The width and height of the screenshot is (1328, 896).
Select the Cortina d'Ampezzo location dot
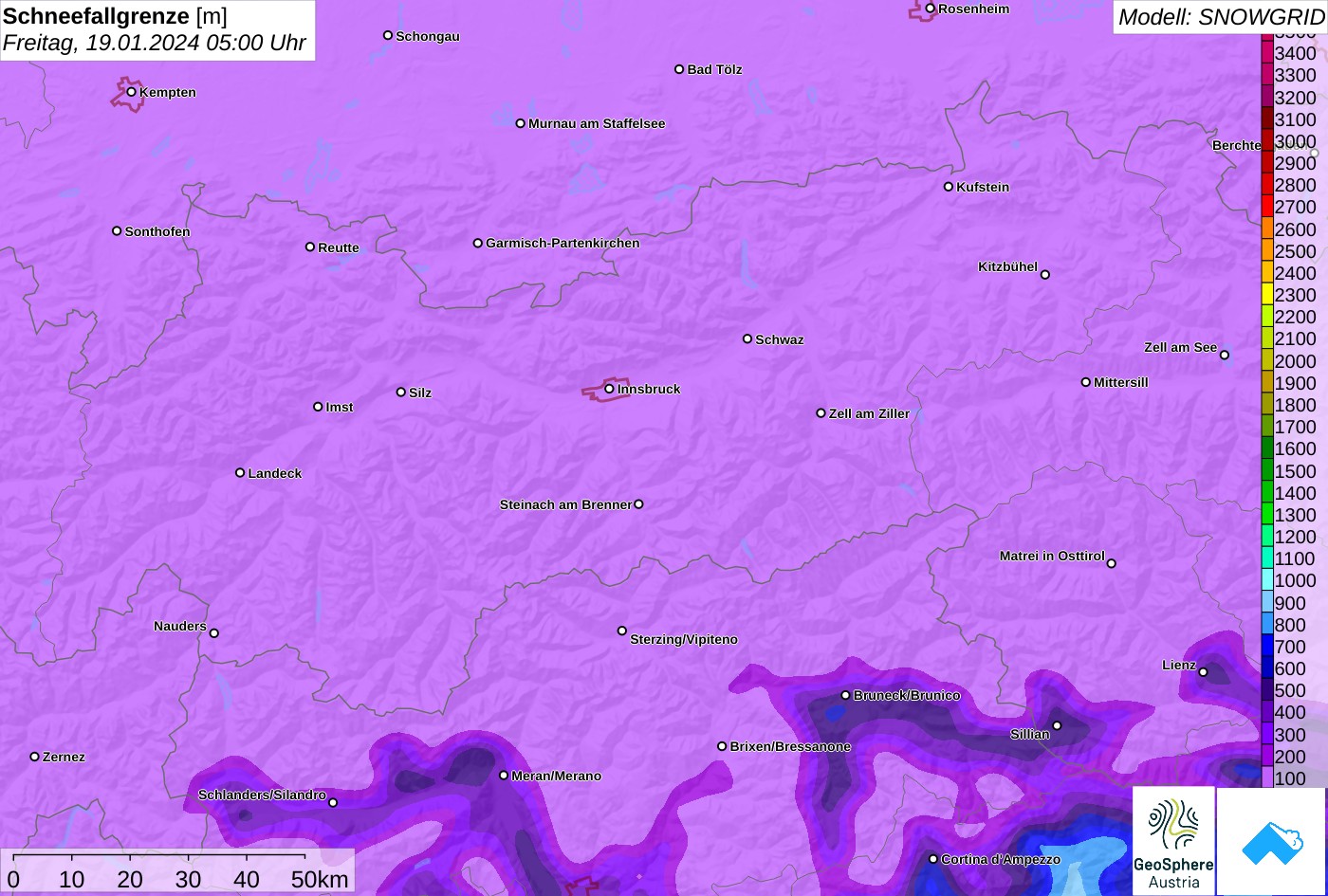tap(932, 859)
